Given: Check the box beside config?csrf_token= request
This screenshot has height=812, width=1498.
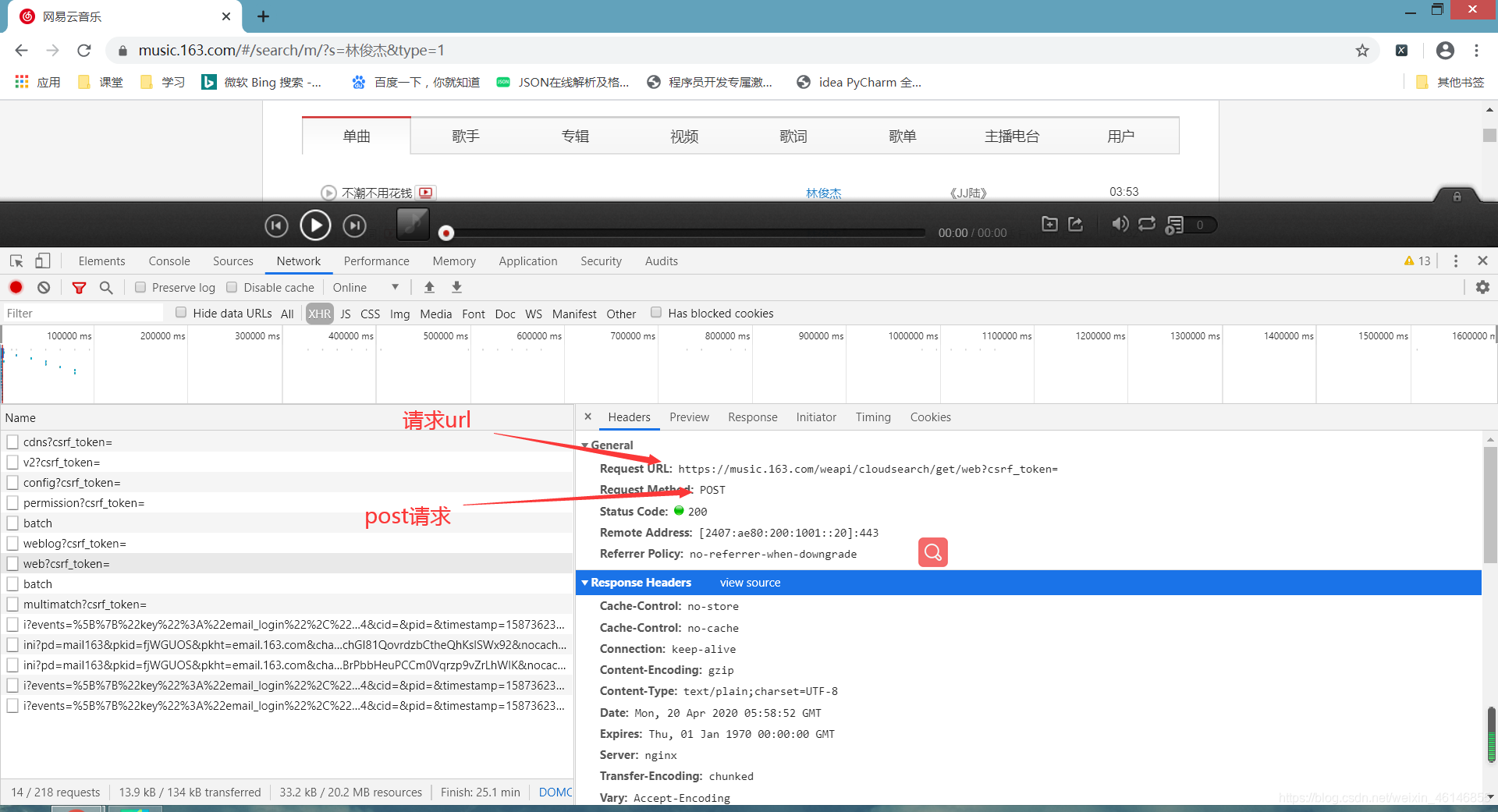Looking at the screenshot, I should (x=12, y=482).
